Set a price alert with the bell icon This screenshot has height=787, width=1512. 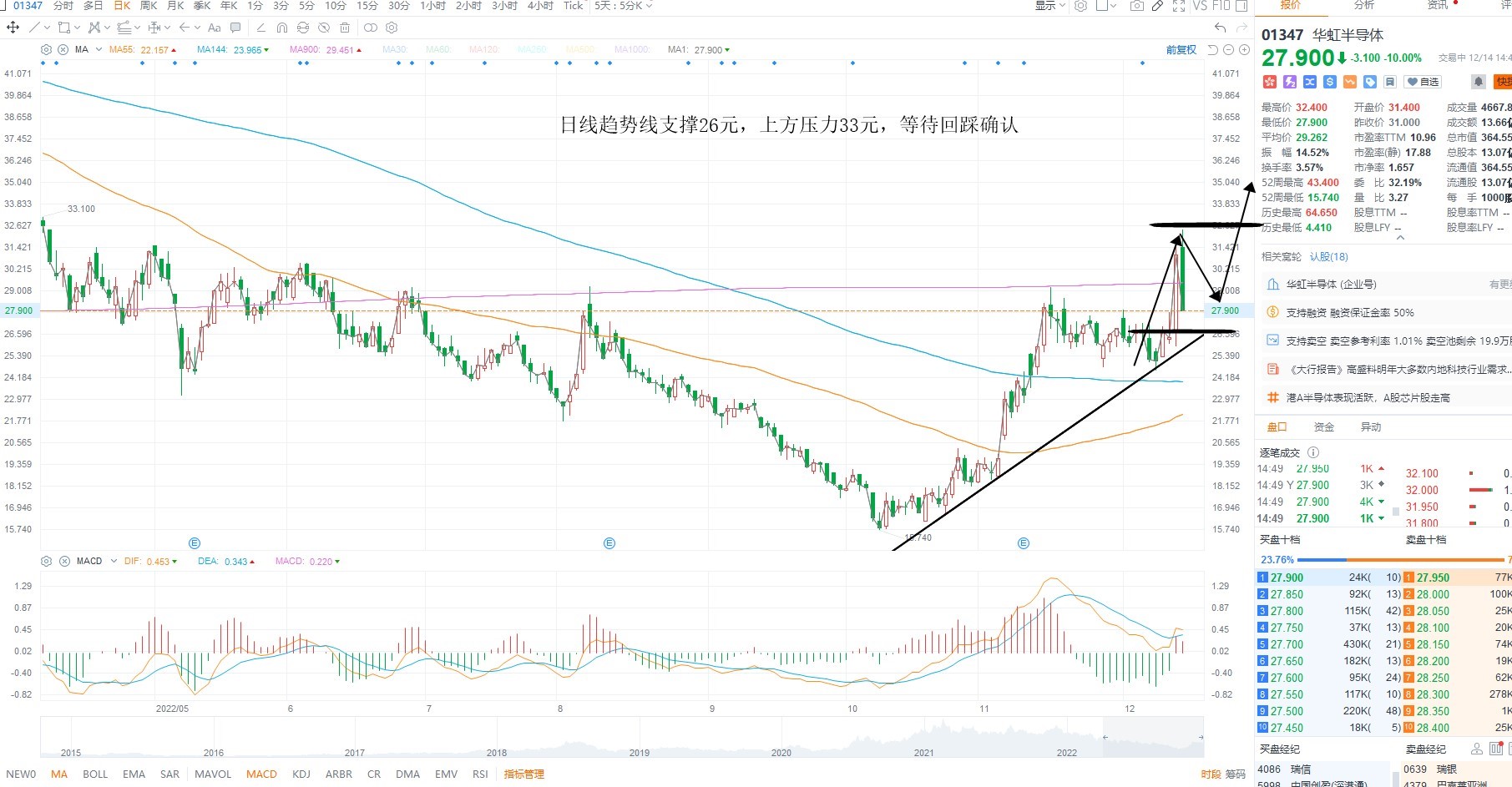click(1478, 82)
